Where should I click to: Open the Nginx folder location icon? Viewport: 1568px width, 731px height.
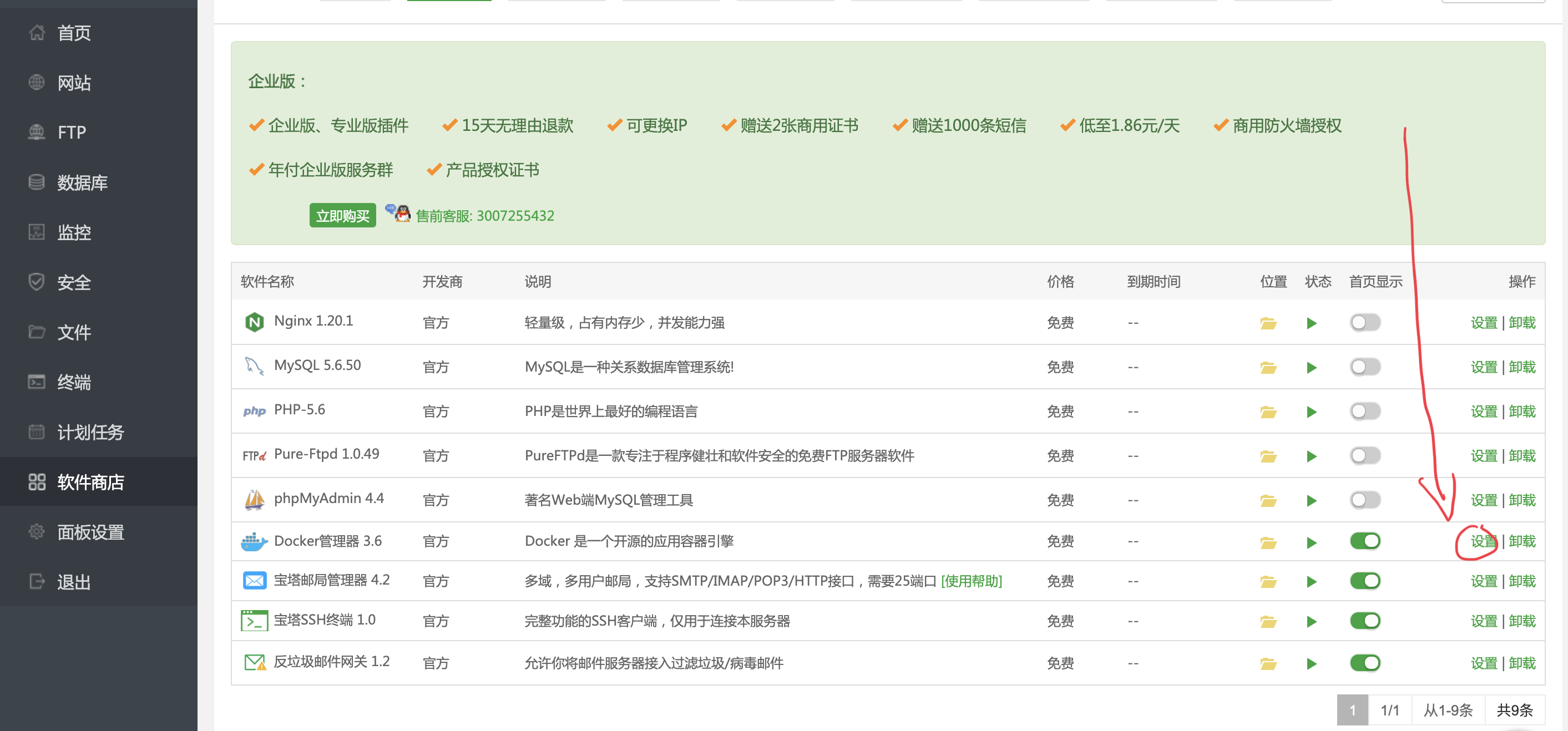[1268, 323]
